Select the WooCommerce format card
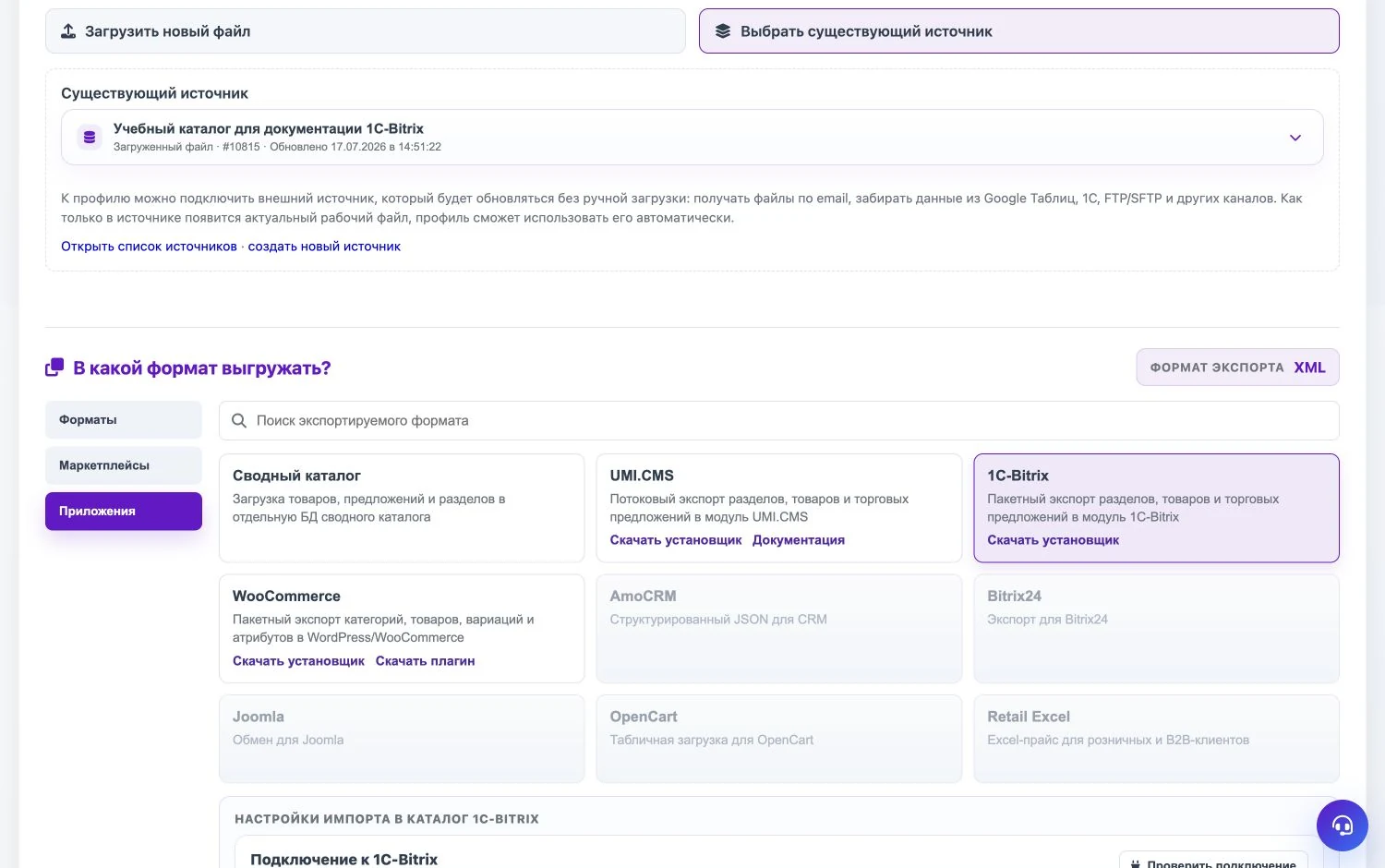 click(x=402, y=629)
